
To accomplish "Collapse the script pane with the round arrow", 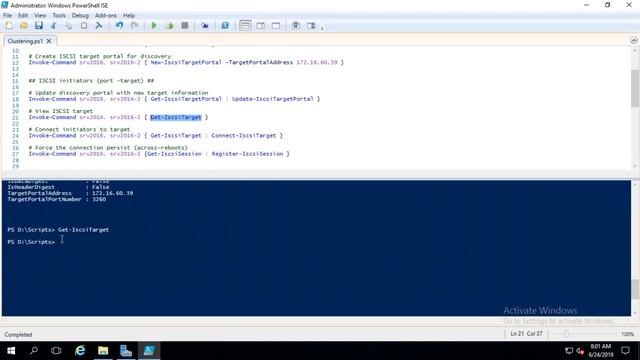I will coord(633,40).
